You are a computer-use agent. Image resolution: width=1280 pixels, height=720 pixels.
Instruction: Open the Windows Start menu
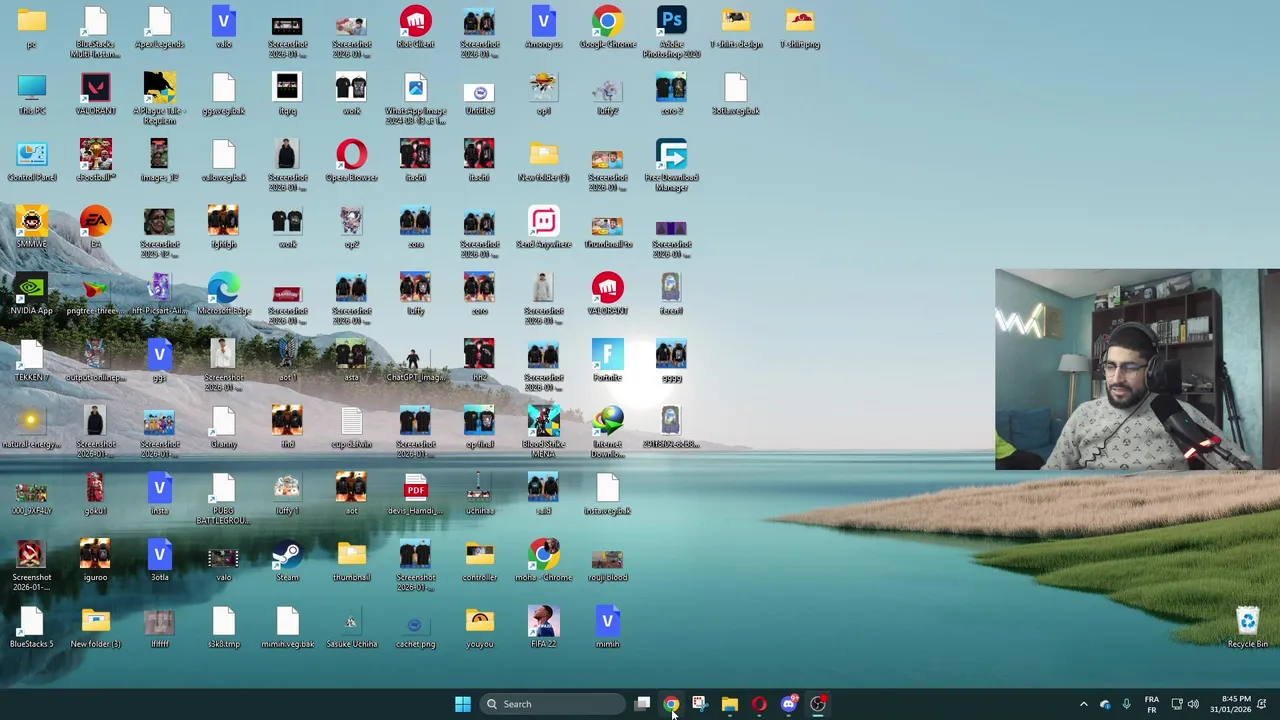pos(462,704)
